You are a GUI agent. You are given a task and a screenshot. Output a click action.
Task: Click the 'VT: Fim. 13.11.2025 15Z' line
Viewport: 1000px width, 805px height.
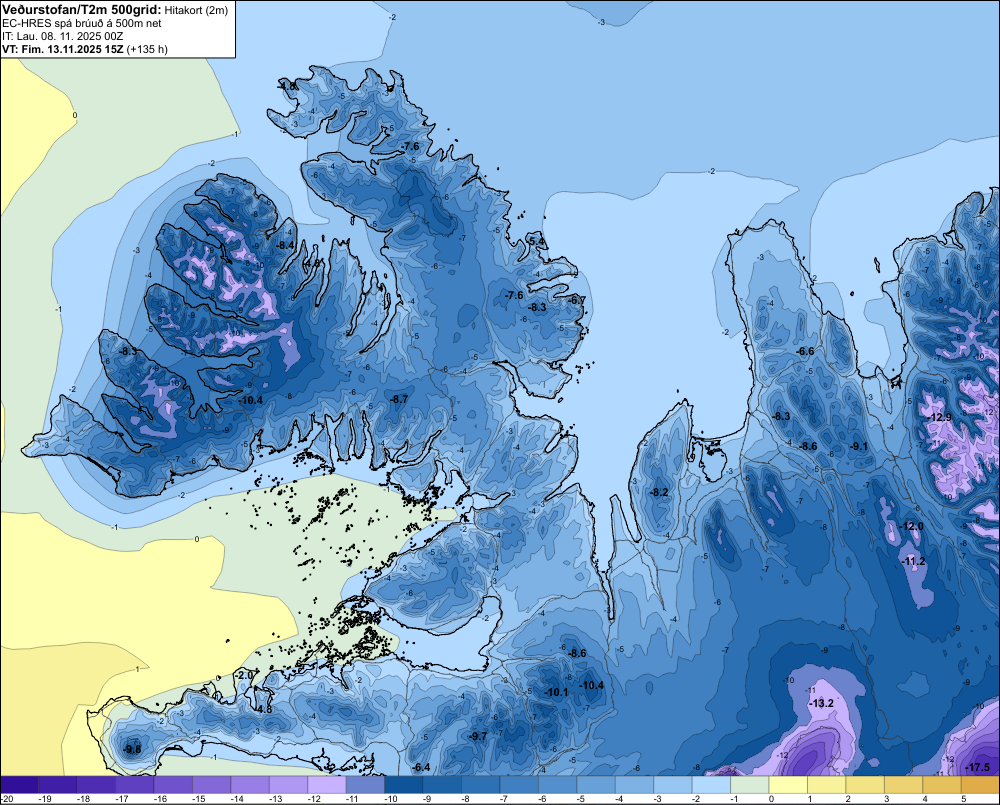(x=63, y=49)
